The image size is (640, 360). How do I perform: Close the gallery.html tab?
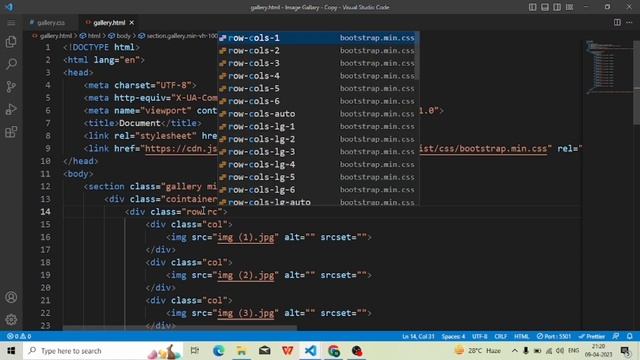tap(132, 23)
